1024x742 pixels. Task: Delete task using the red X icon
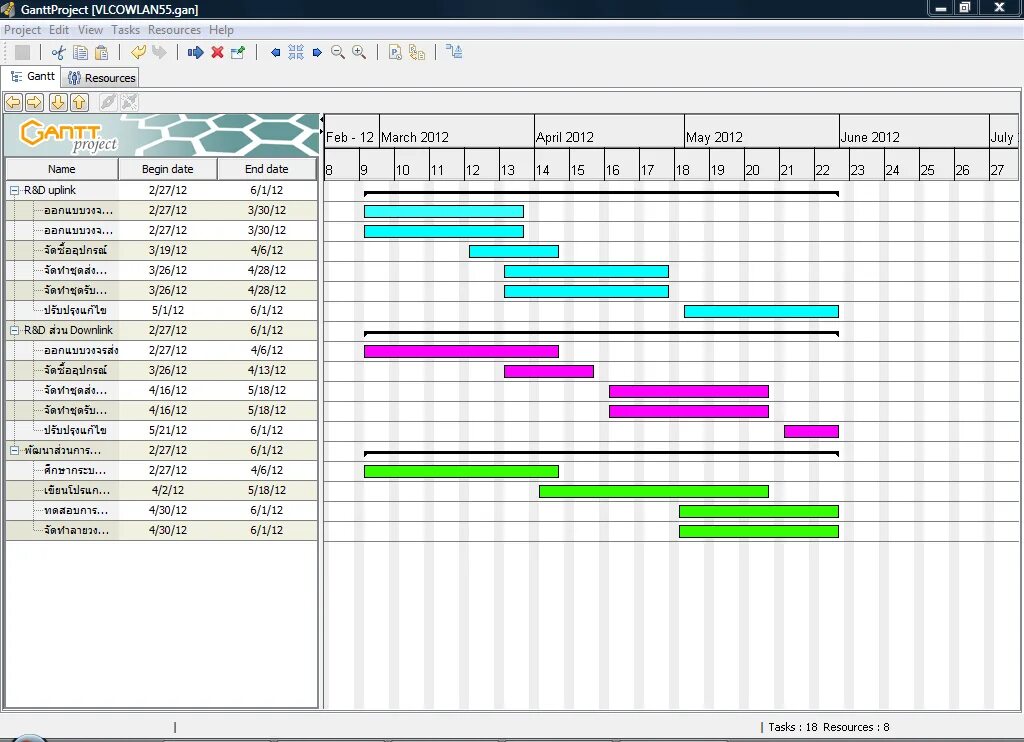[x=217, y=52]
